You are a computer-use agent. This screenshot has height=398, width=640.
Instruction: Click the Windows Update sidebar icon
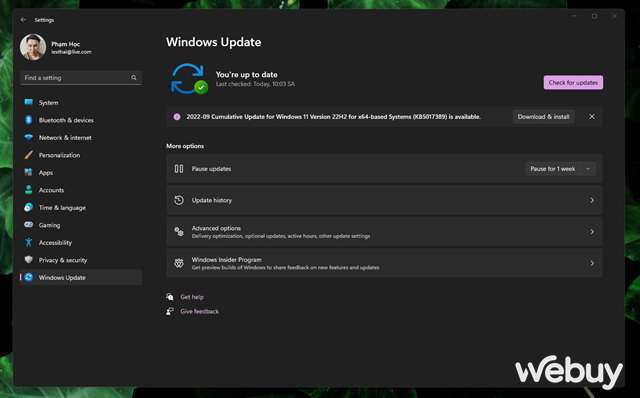[x=29, y=277]
